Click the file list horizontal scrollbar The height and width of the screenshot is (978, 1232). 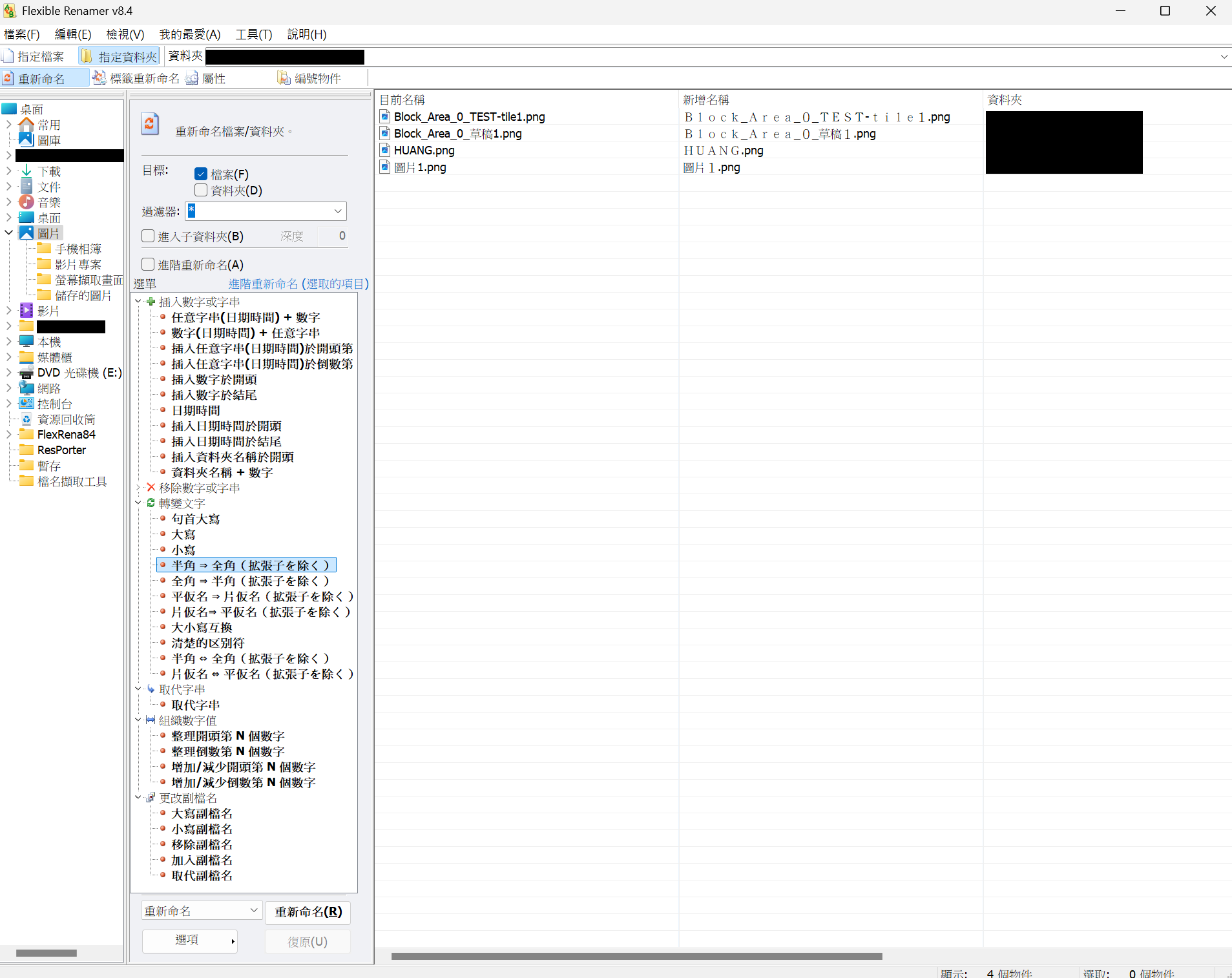(x=636, y=956)
